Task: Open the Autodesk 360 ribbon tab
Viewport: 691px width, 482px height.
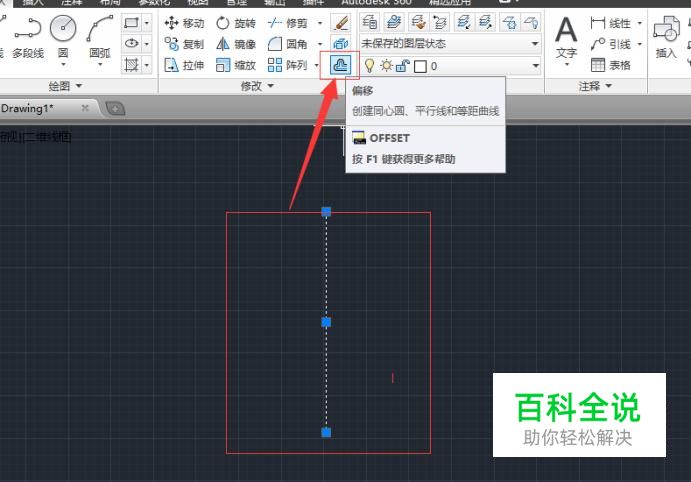Action: pyautogui.click(x=376, y=2)
